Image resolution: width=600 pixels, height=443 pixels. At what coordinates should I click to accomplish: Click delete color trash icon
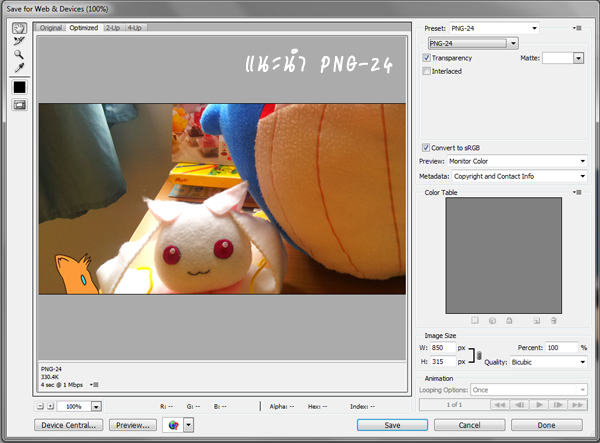pos(553,321)
